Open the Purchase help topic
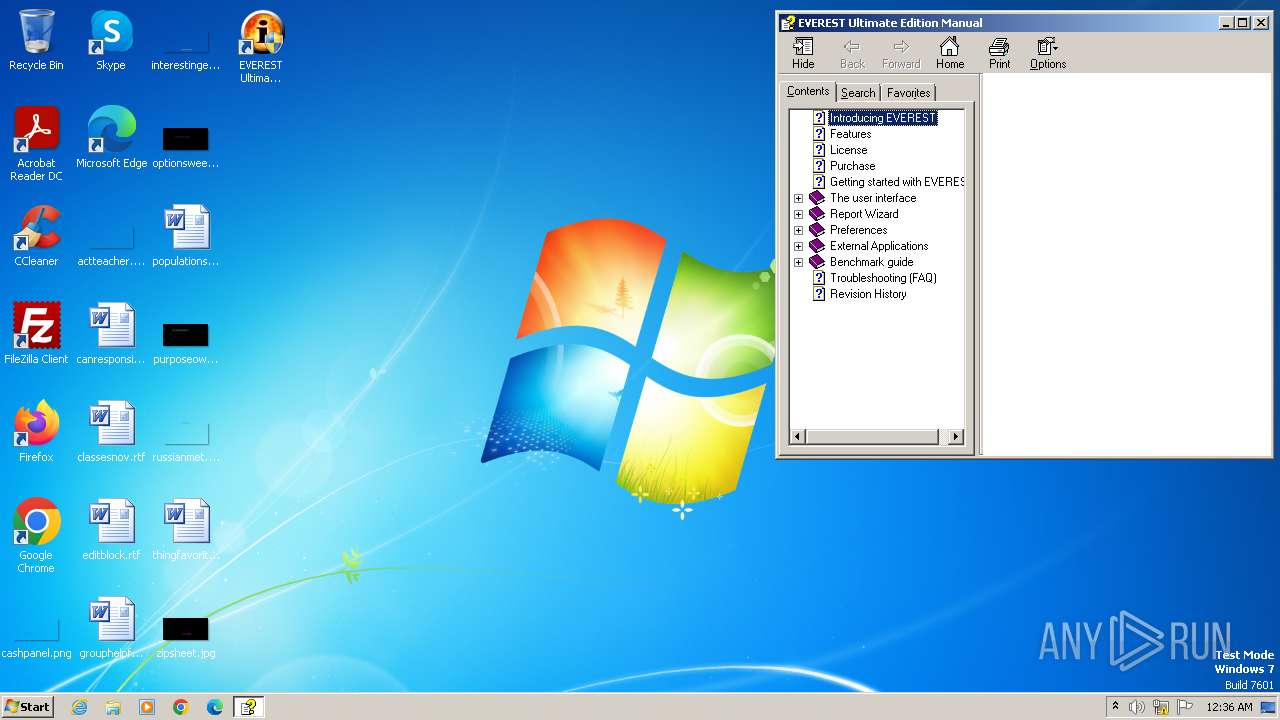 [x=852, y=166]
